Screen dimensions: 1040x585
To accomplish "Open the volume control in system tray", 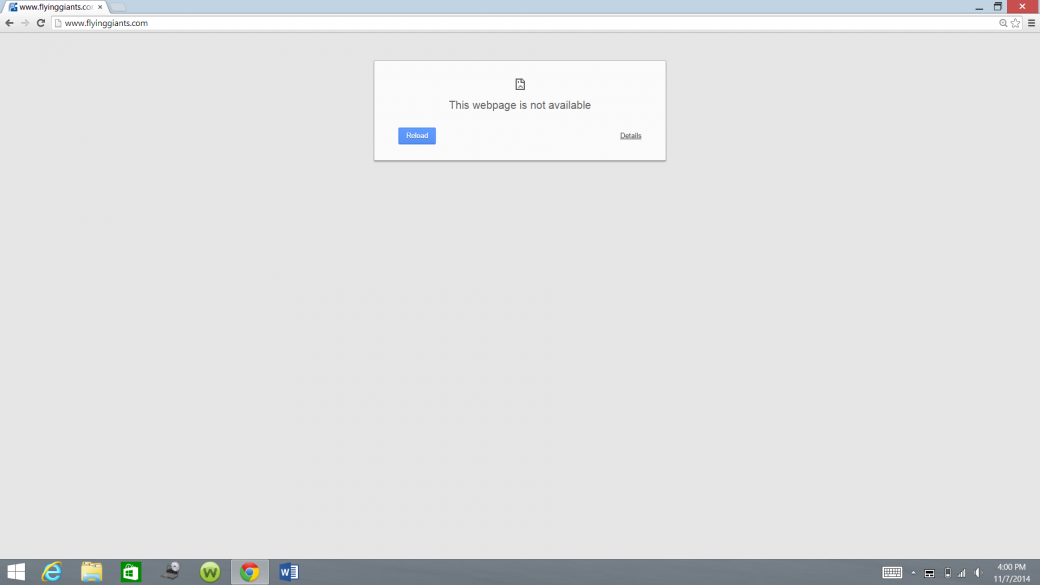I will 979,573.
